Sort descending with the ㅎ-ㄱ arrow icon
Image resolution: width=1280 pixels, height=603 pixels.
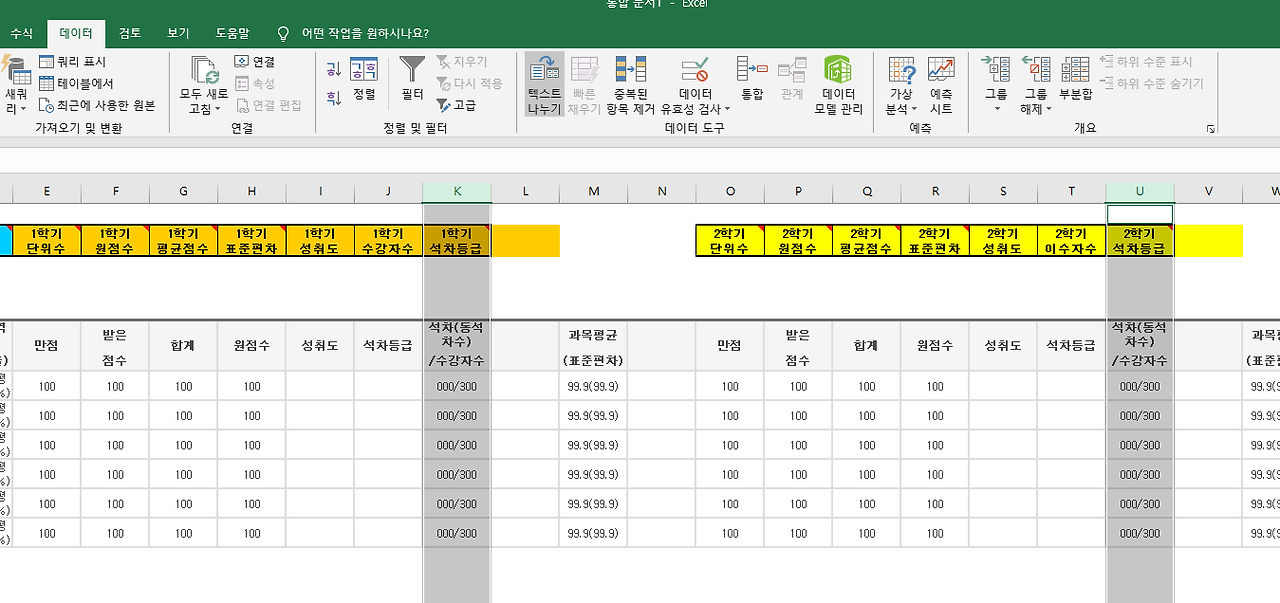click(334, 98)
